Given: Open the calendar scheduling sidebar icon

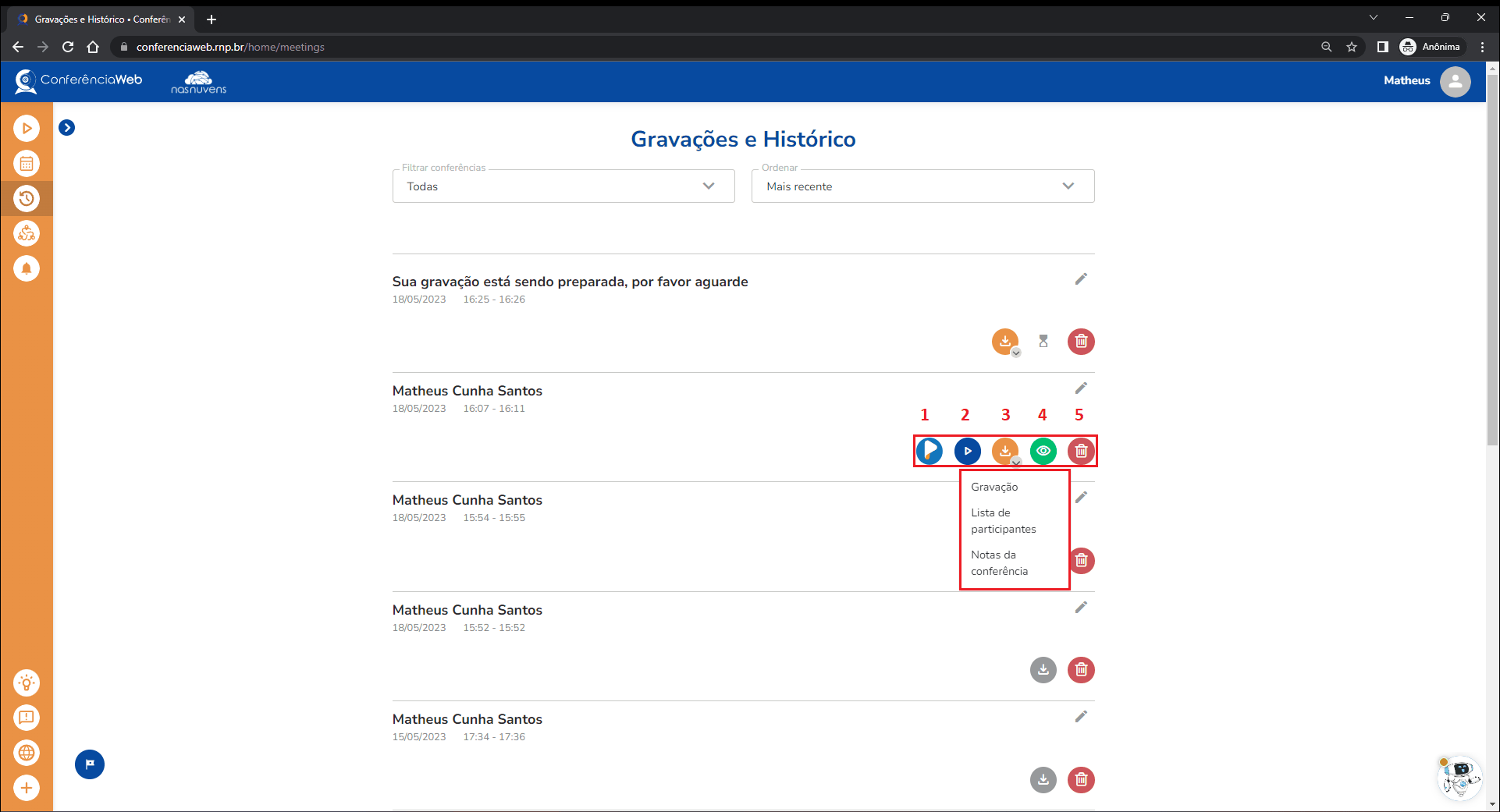Looking at the screenshot, I should coord(27,164).
